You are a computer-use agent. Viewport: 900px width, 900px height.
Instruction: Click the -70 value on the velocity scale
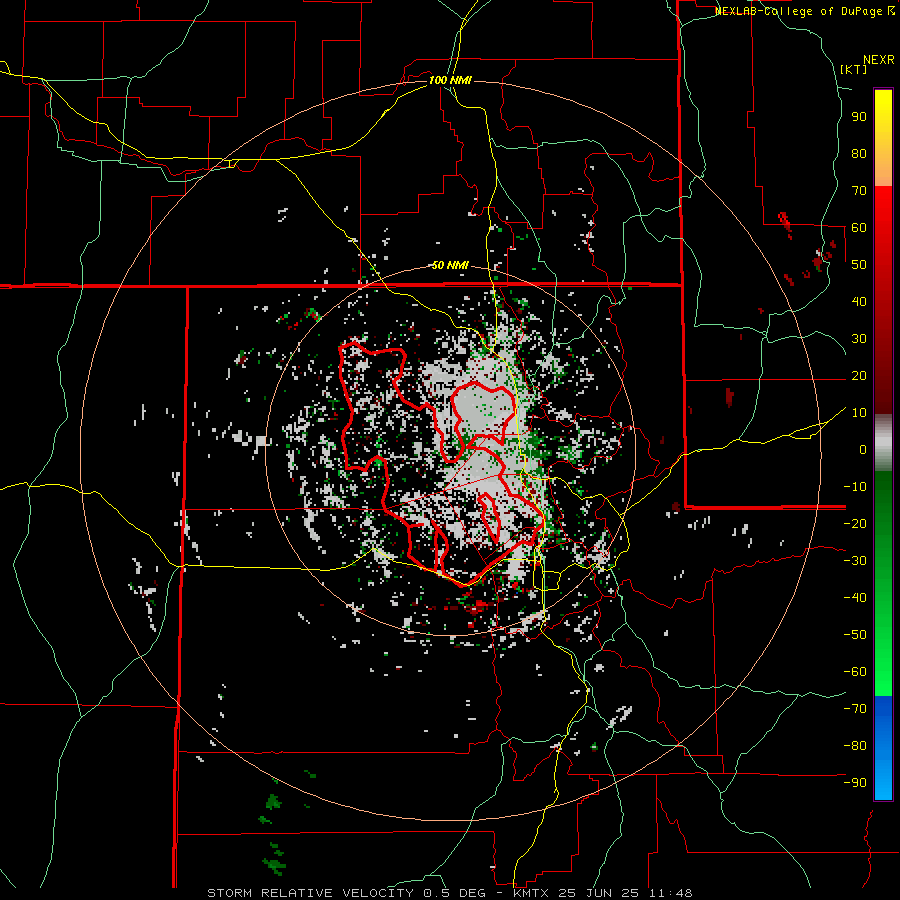coord(855,708)
